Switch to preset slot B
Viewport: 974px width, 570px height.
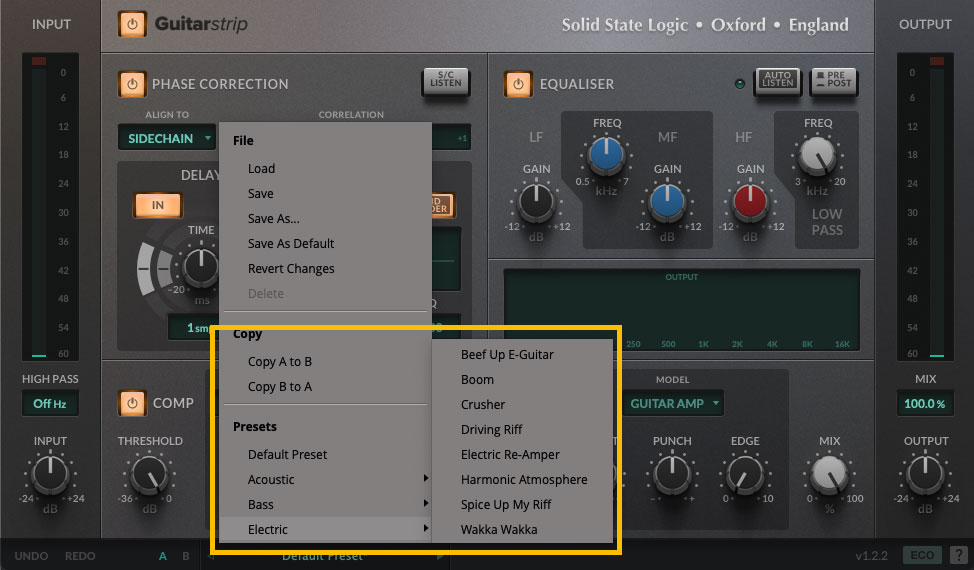click(x=186, y=556)
